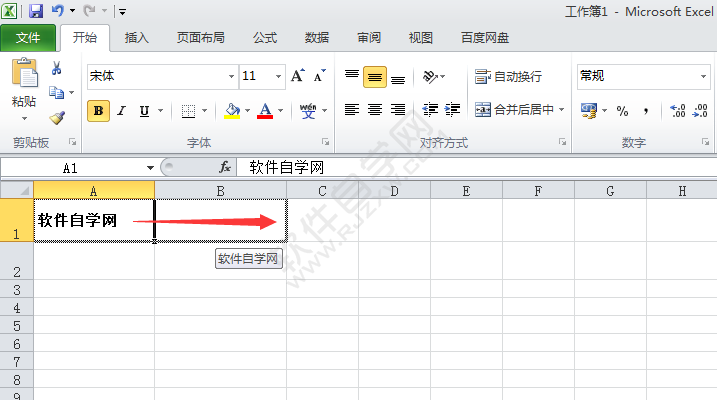Switch to the 公式 ribbon tab
Image resolution: width=717 pixels, height=400 pixels.
[x=265, y=38]
